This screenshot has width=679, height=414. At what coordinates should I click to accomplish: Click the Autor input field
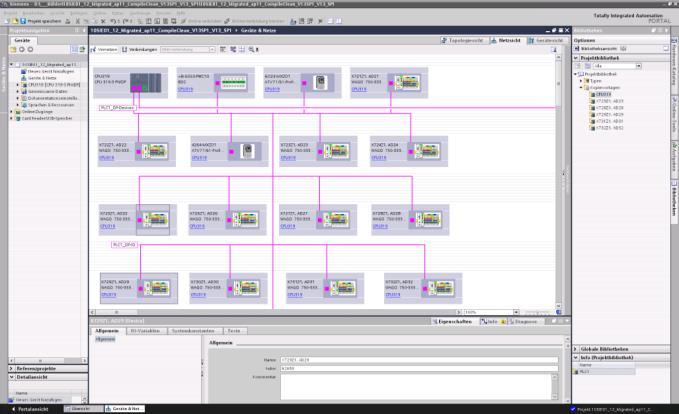pos(419,369)
